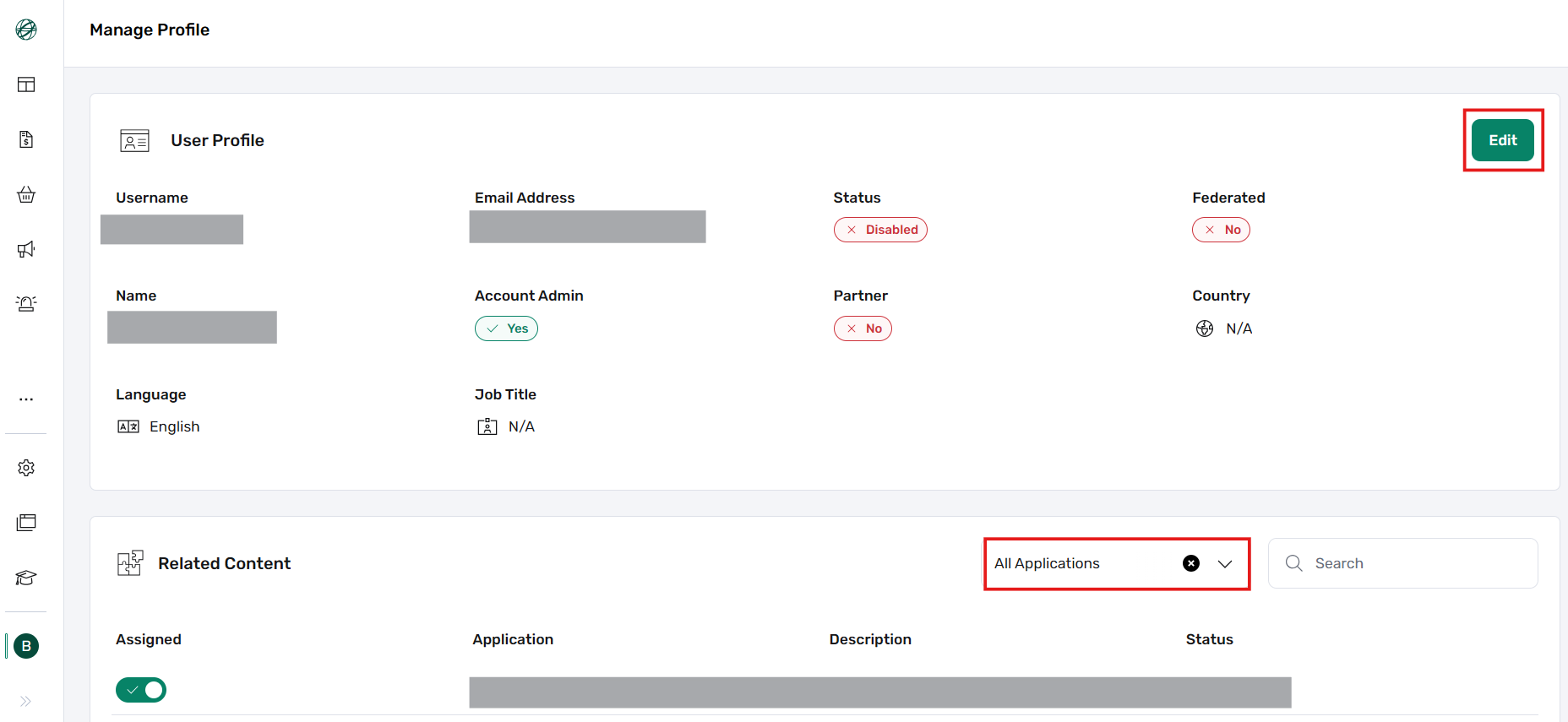Click the globe logo in the sidebar
The width and height of the screenshot is (1568, 722).
pyautogui.click(x=26, y=30)
